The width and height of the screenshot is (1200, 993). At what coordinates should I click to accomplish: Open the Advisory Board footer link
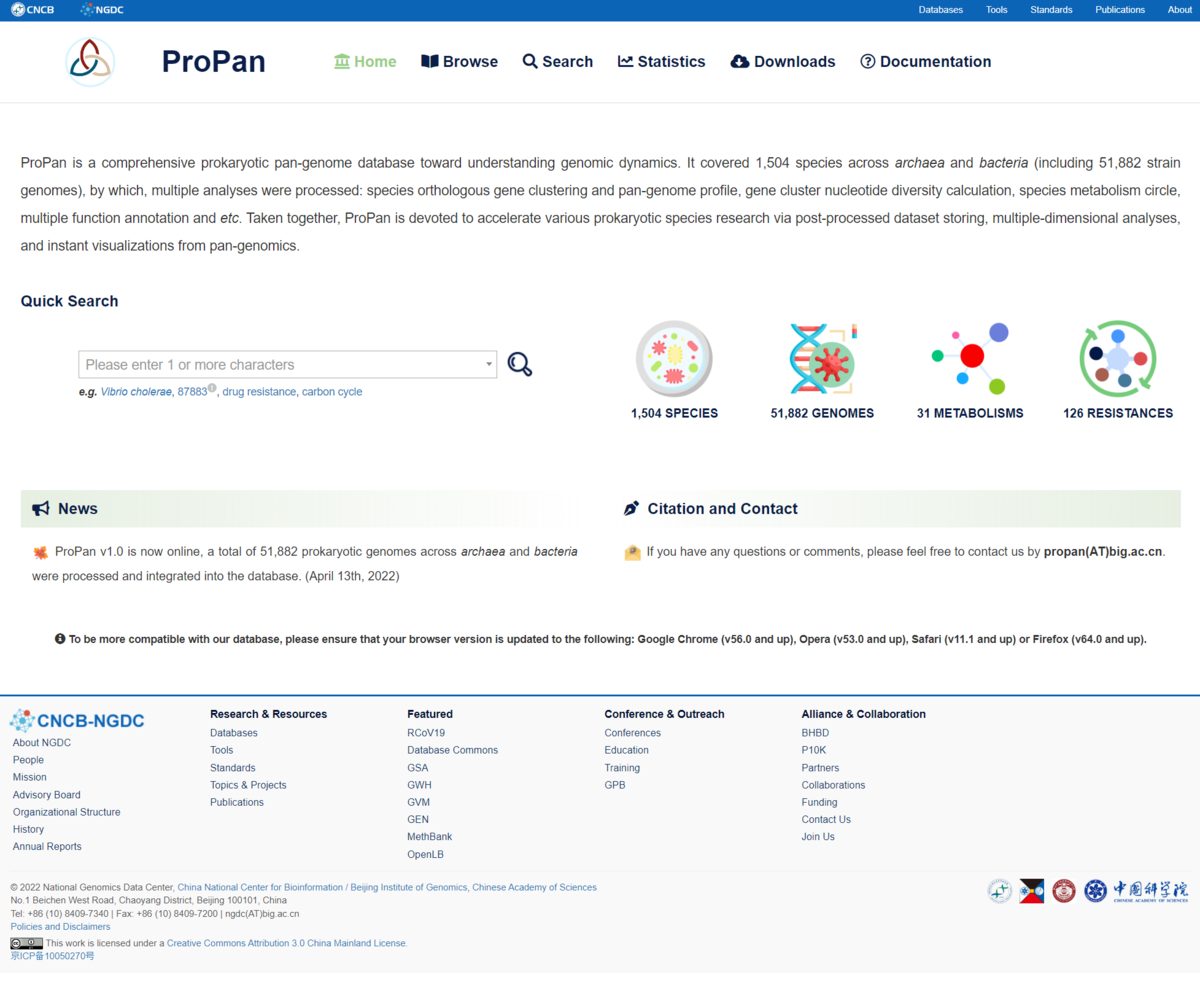tap(47, 795)
